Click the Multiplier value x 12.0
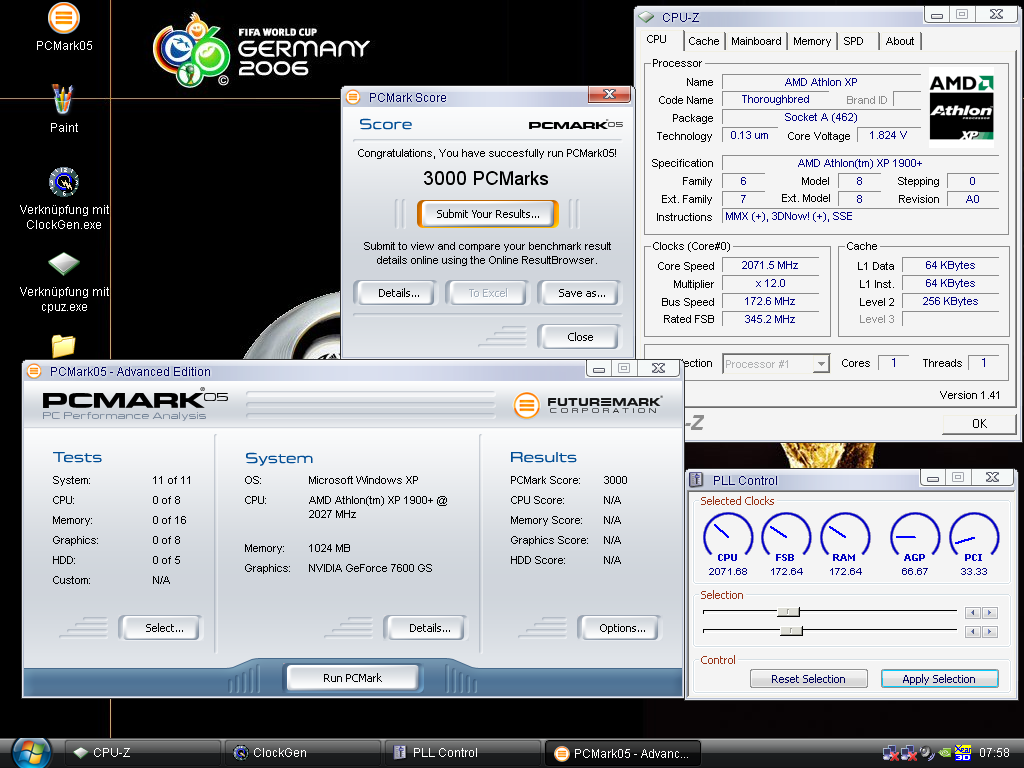 coord(770,283)
